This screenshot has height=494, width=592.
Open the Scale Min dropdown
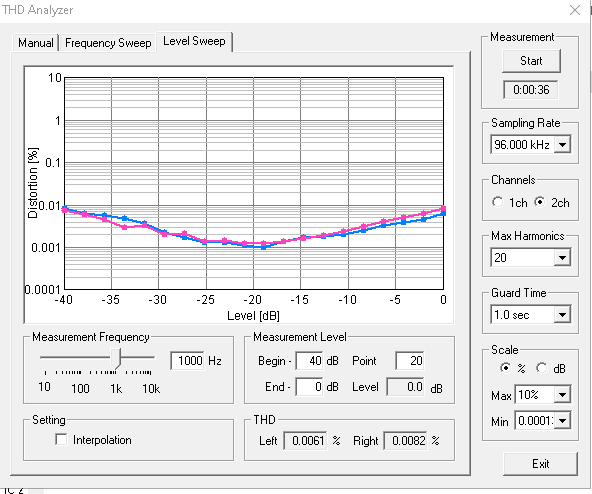[x=562, y=421]
